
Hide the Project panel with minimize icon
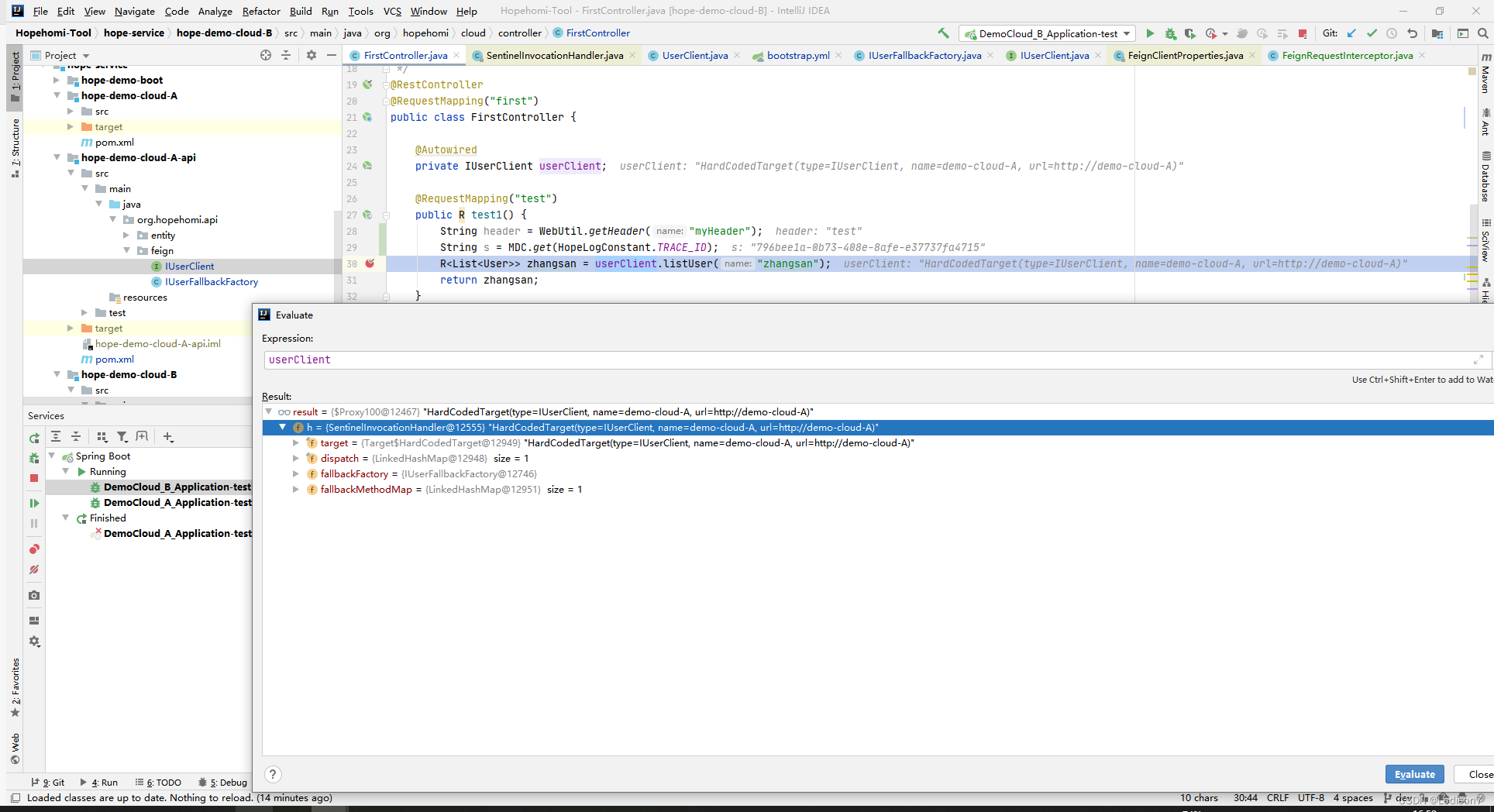[x=332, y=55]
